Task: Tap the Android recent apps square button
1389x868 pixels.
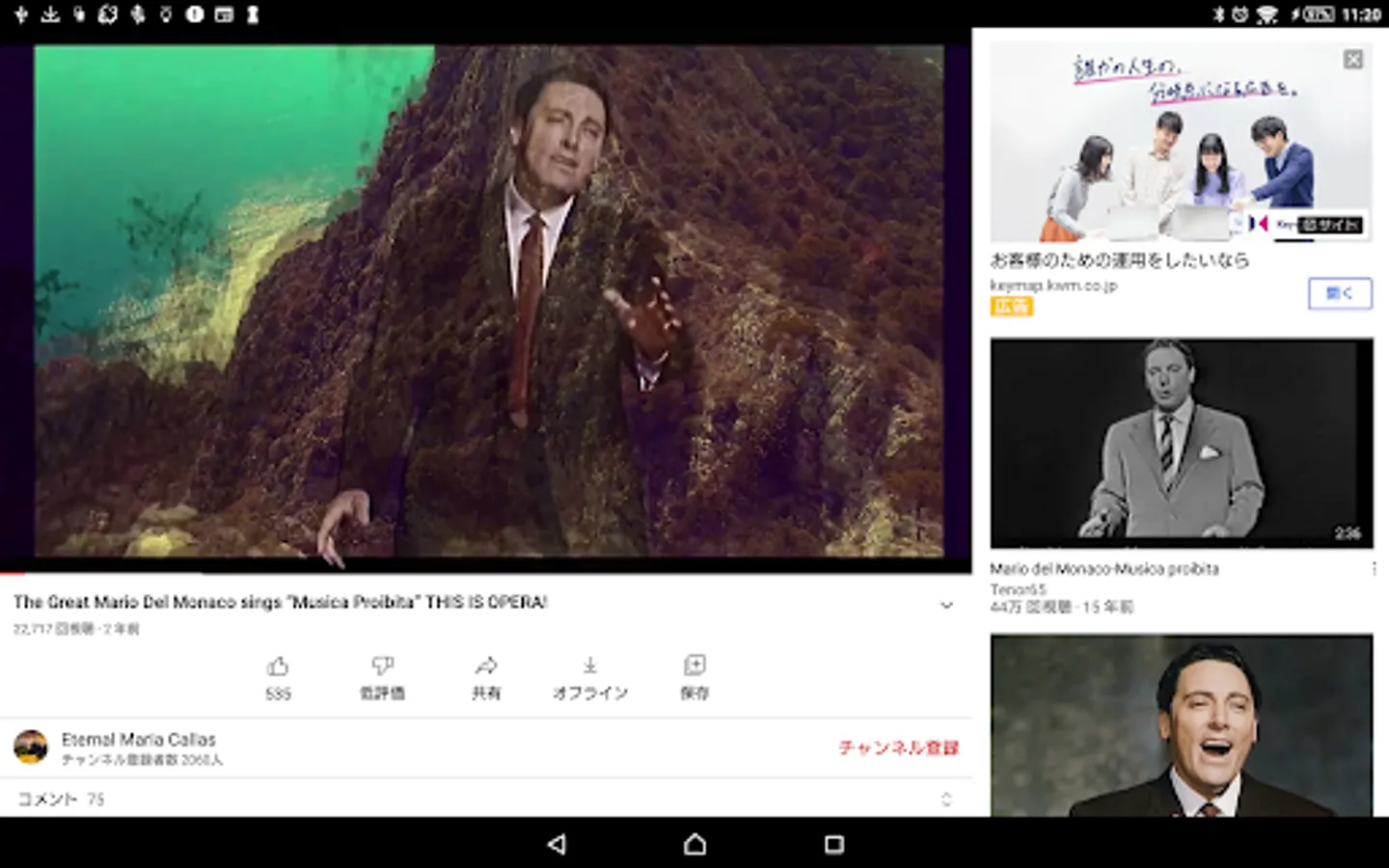Action: click(834, 844)
